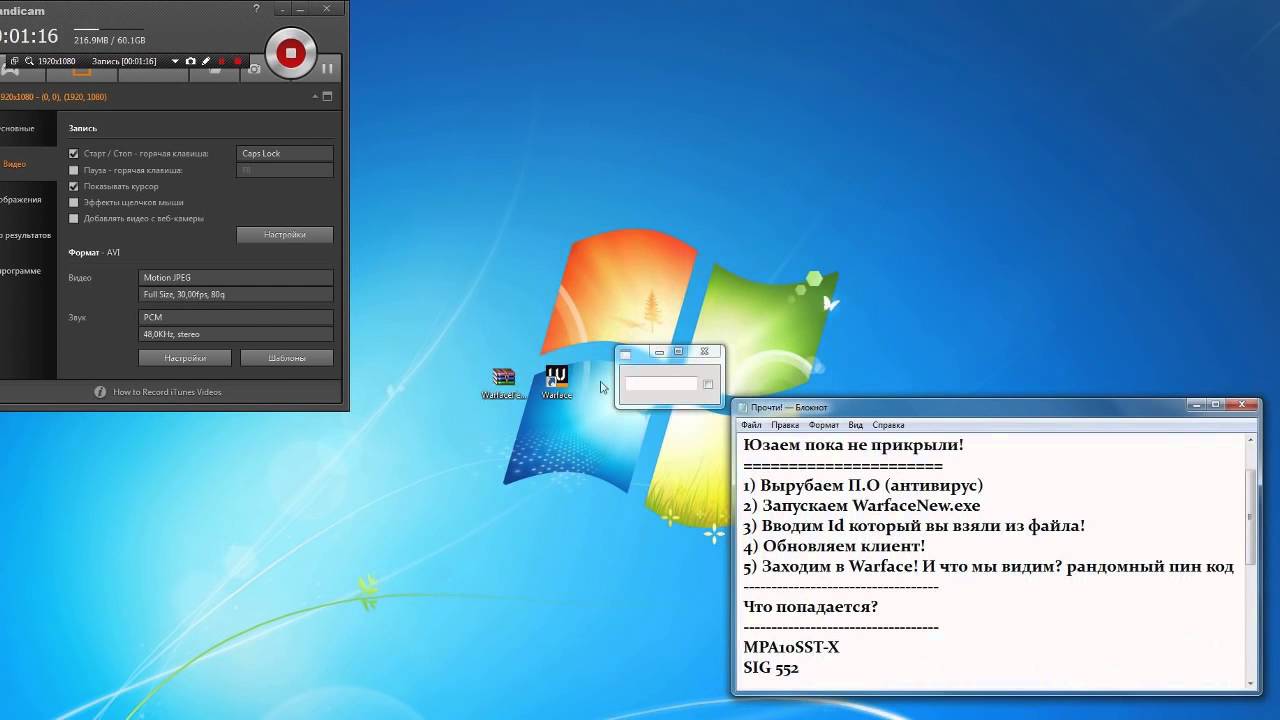
Task: Click the line 'Юзаем пока не прикрыли!'
Action: click(853, 445)
